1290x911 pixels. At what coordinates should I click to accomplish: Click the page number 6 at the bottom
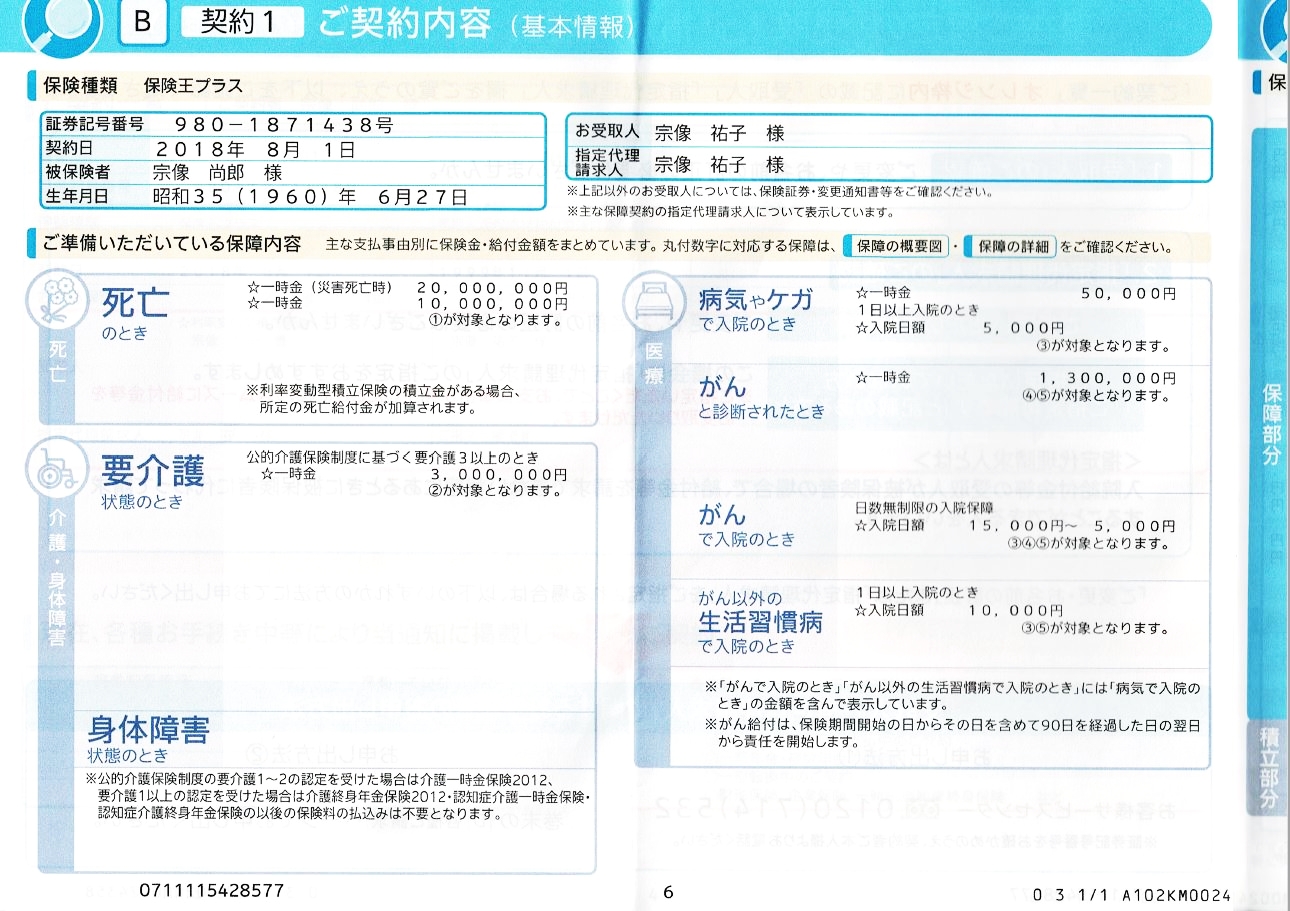click(x=668, y=892)
